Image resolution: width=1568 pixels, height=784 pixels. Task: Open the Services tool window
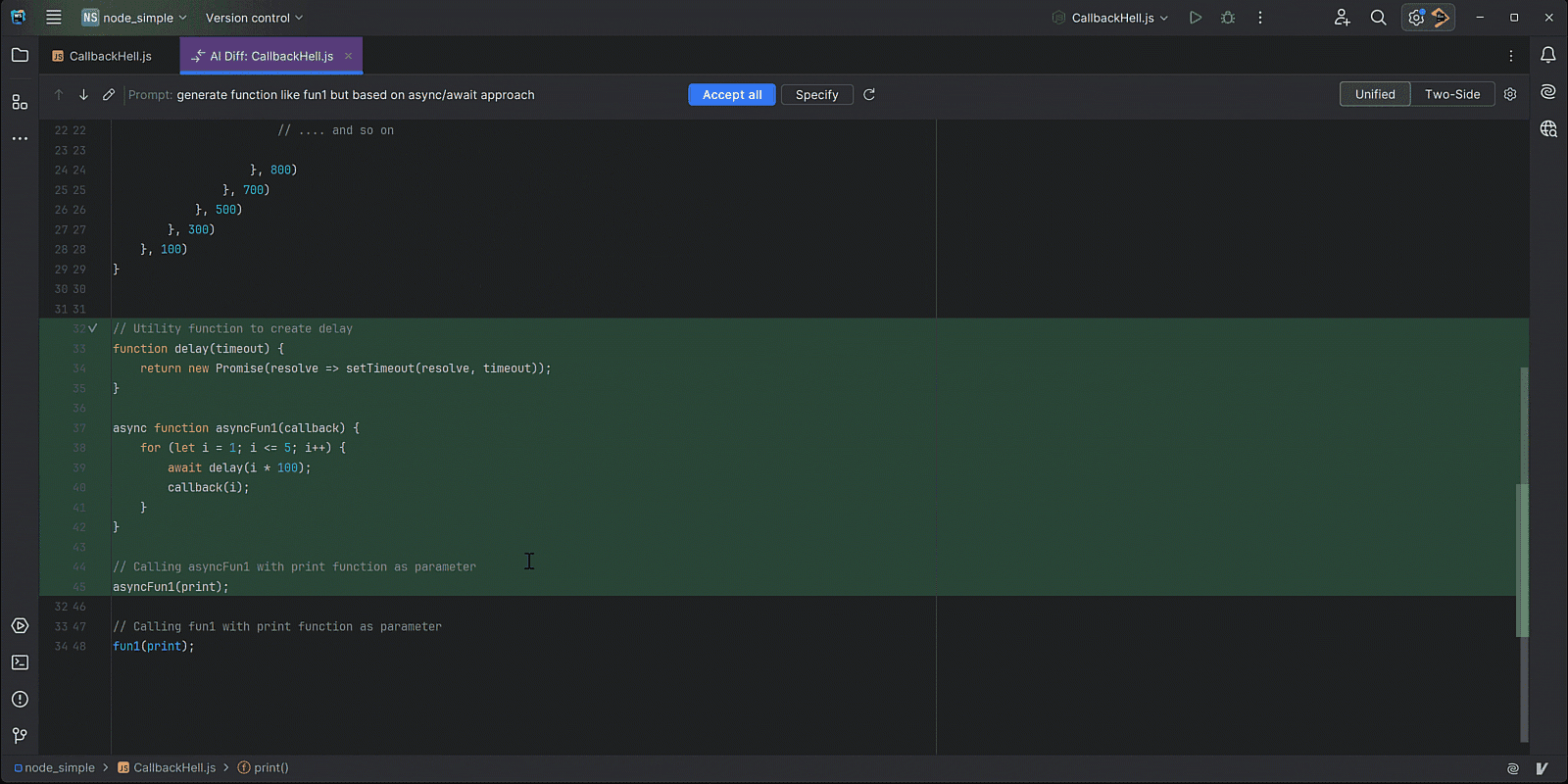(x=20, y=626)
